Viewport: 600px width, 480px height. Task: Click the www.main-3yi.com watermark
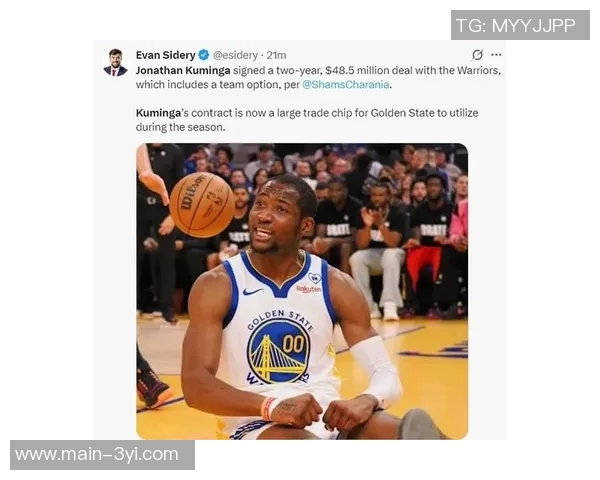tap(102, 455)
